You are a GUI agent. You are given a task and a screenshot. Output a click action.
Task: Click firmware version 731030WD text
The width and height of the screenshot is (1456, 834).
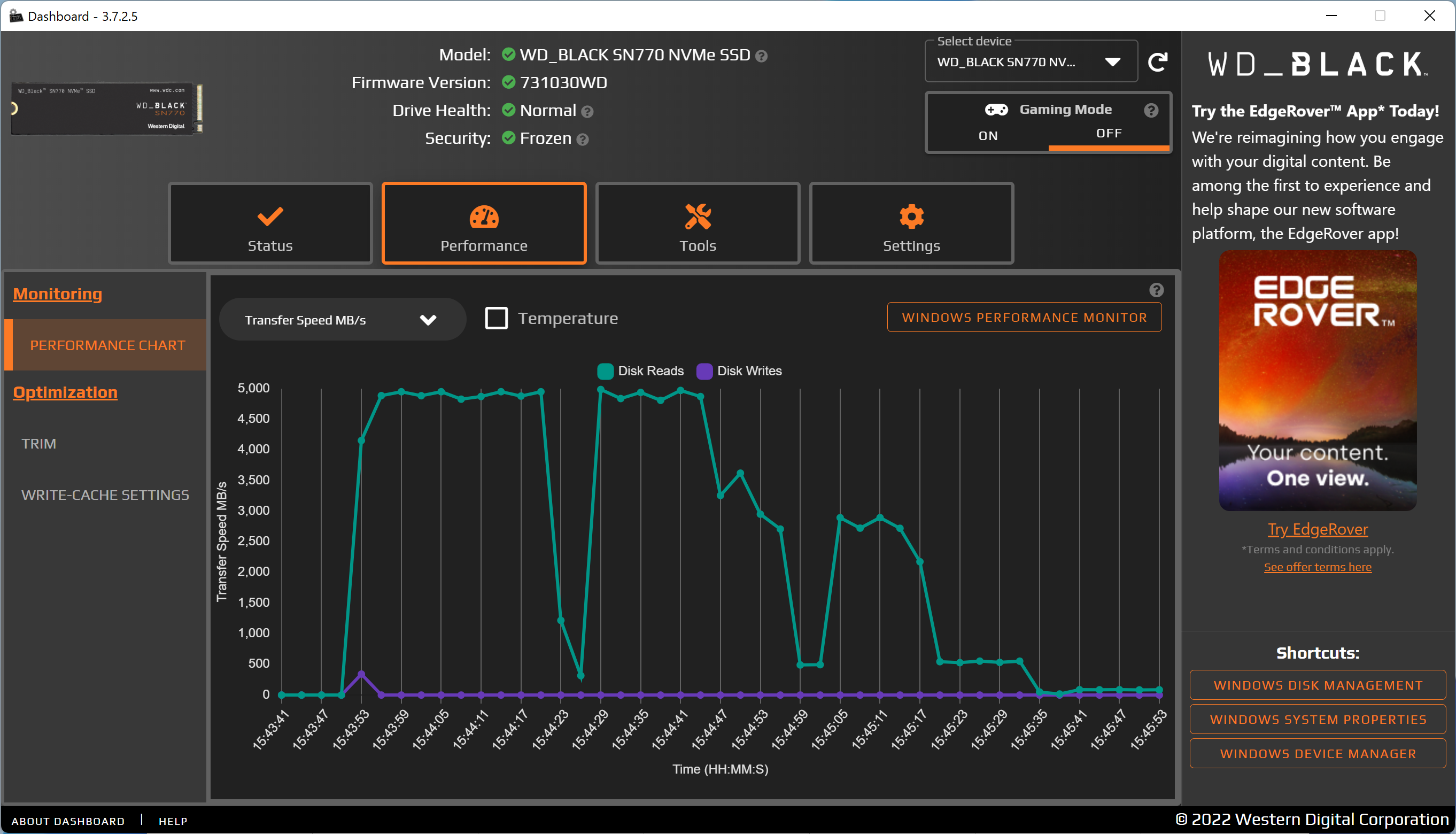click(x=563, y=82)
